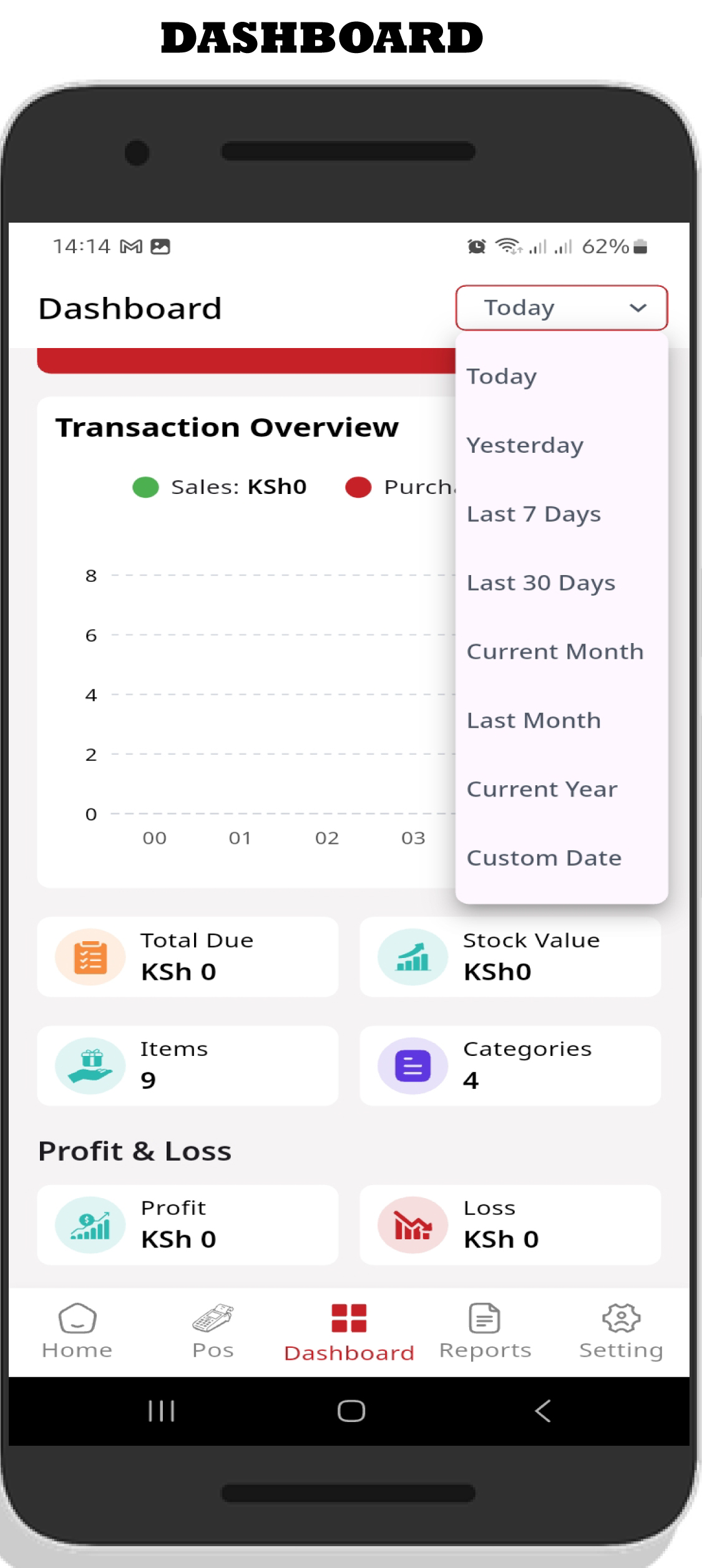The image size is (702, 1568).
Task: Tap the Stock Value chart icon
Action: 412,957
